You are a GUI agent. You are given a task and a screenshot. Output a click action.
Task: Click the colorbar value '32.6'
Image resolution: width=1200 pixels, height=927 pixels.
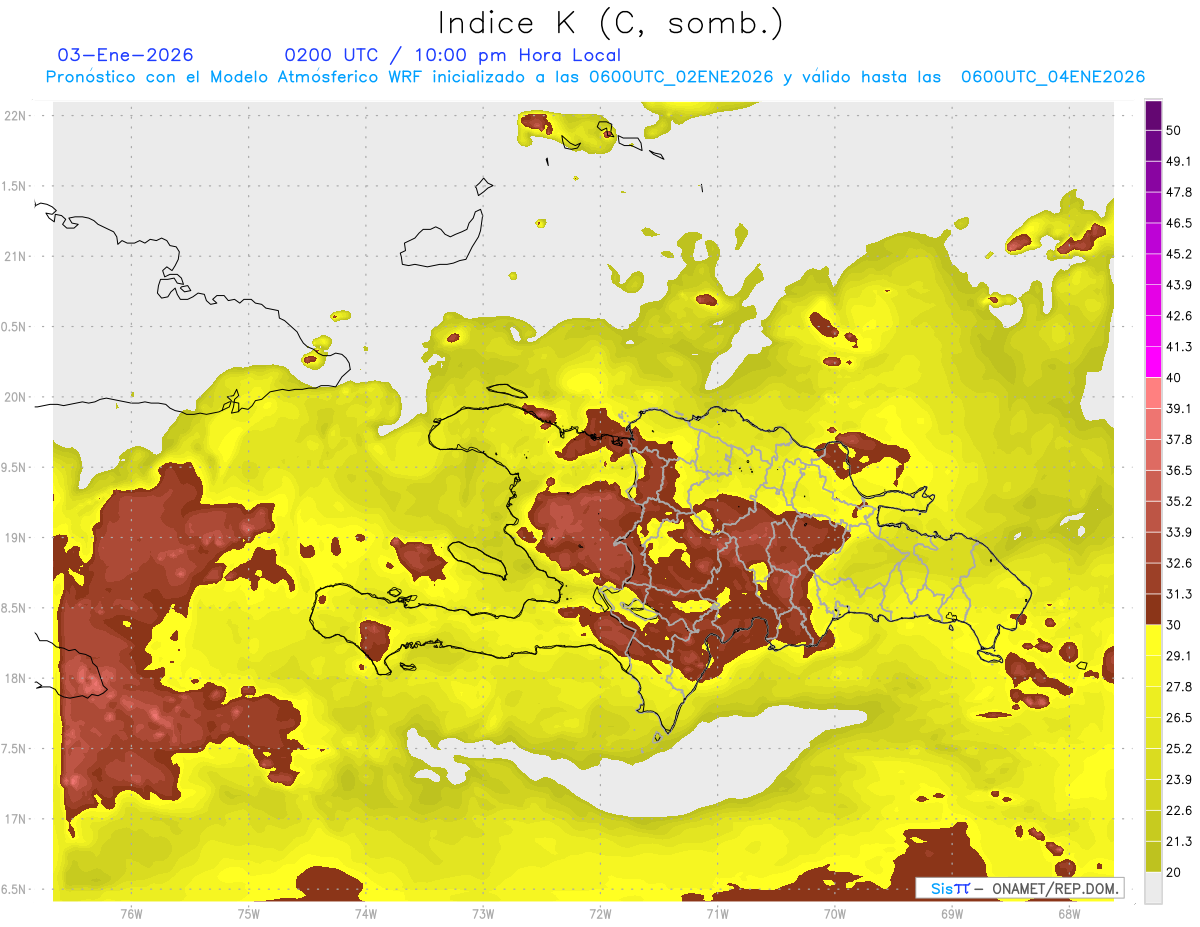(1178, 563)
